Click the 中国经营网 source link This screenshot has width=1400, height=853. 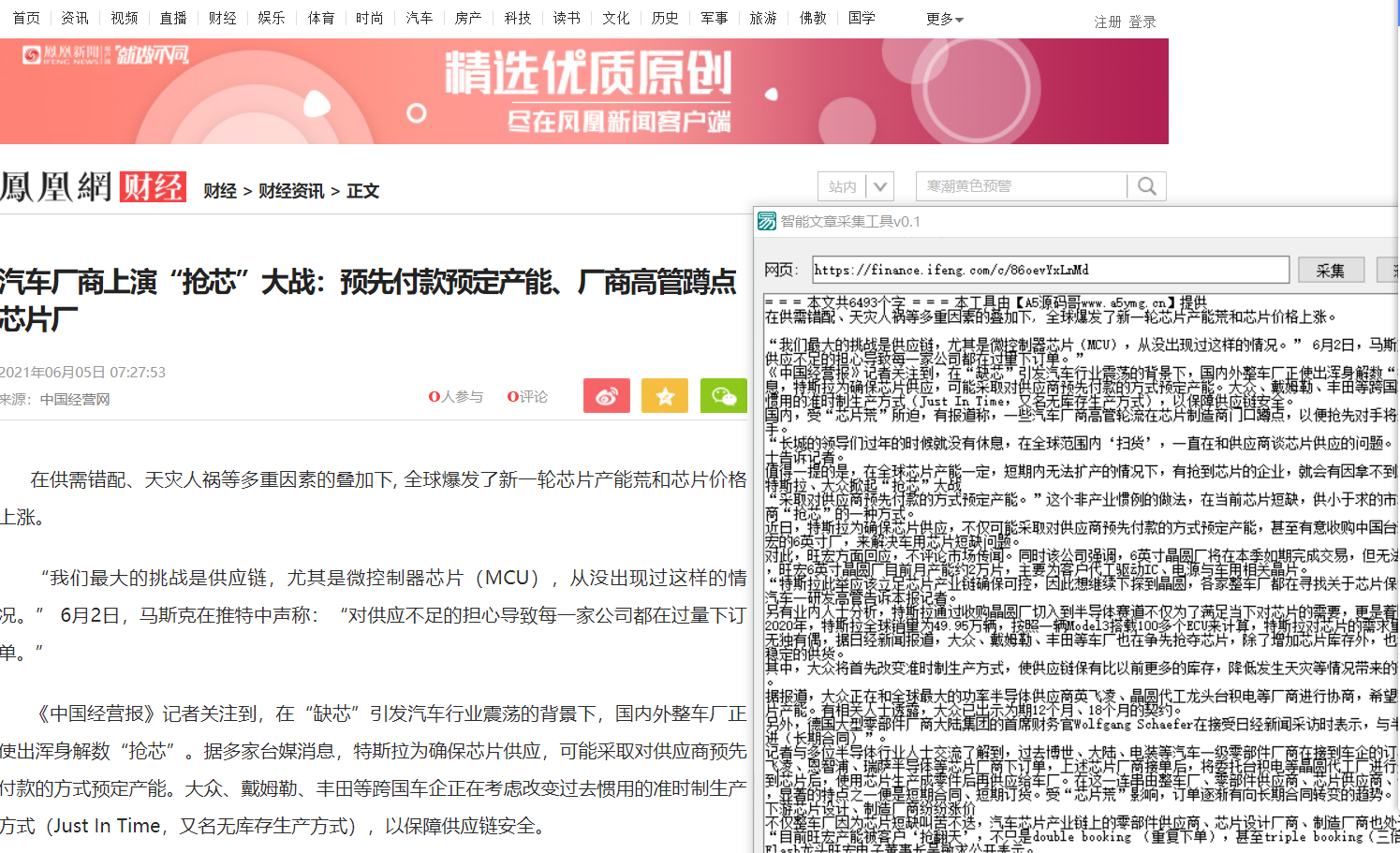click(x=75, y=400)
